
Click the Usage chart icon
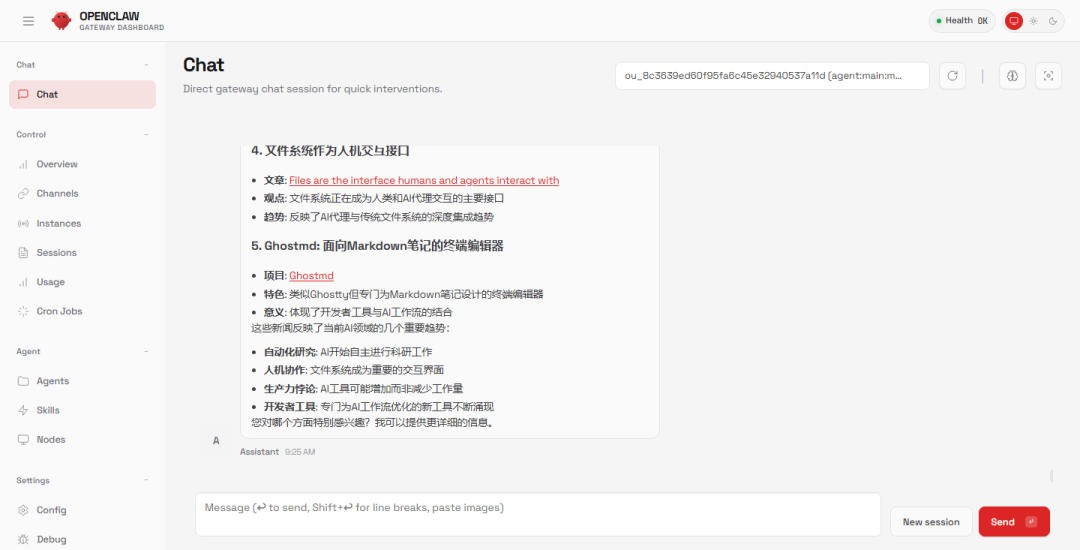(x=23, y=282)
